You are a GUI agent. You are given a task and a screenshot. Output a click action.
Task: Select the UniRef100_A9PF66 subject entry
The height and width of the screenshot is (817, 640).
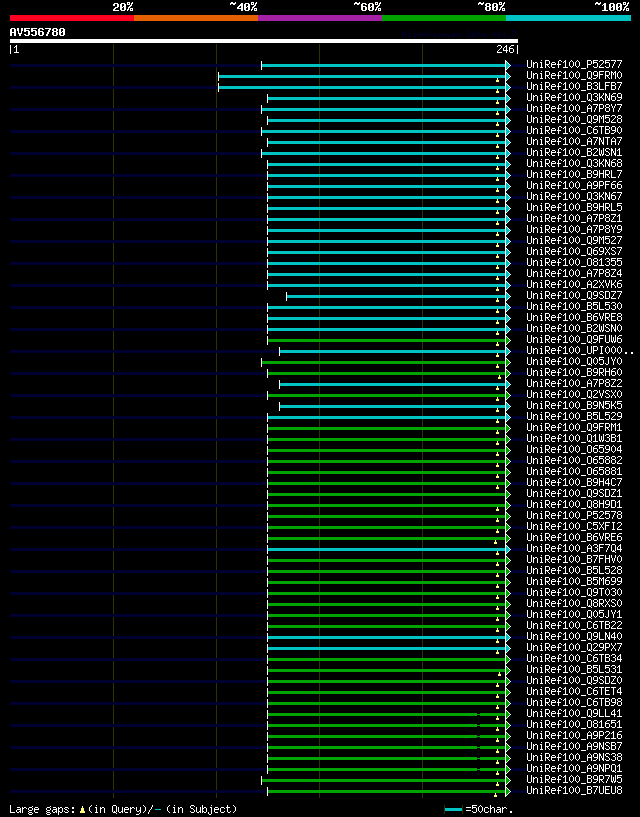pyautogui.click(x=574, y=185)
